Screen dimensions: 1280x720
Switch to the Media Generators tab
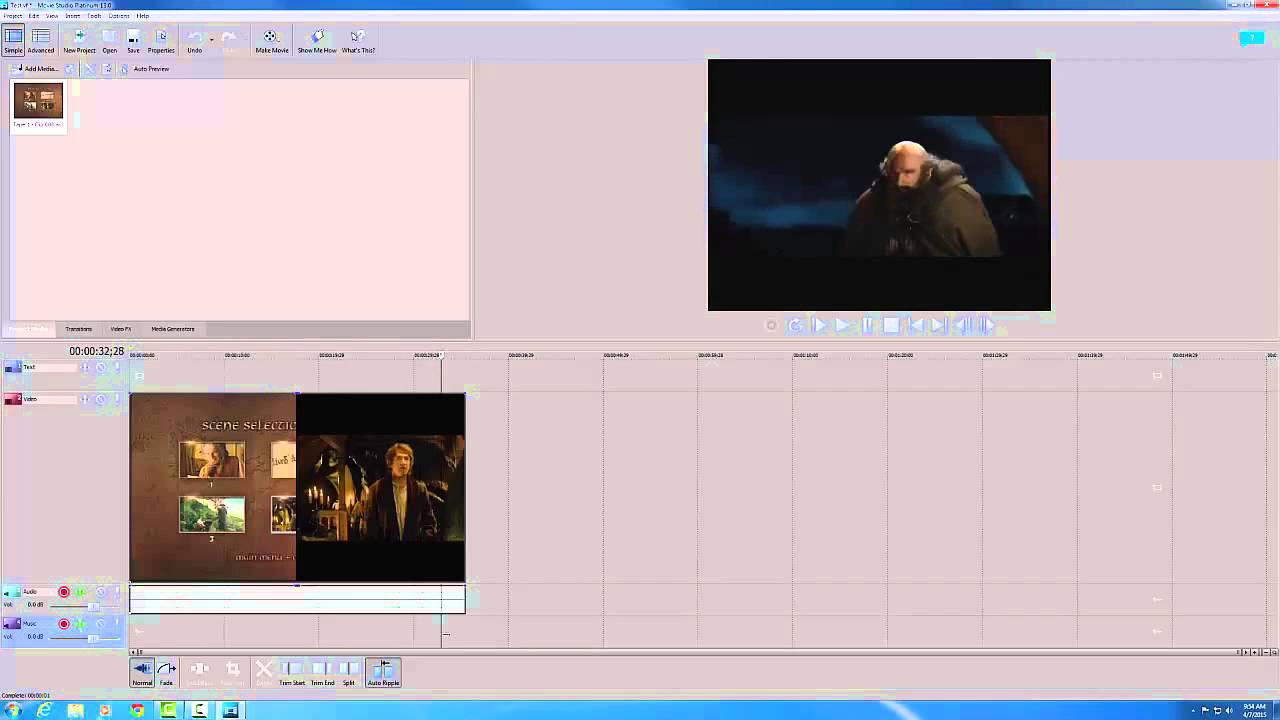[x=173, y=329]
